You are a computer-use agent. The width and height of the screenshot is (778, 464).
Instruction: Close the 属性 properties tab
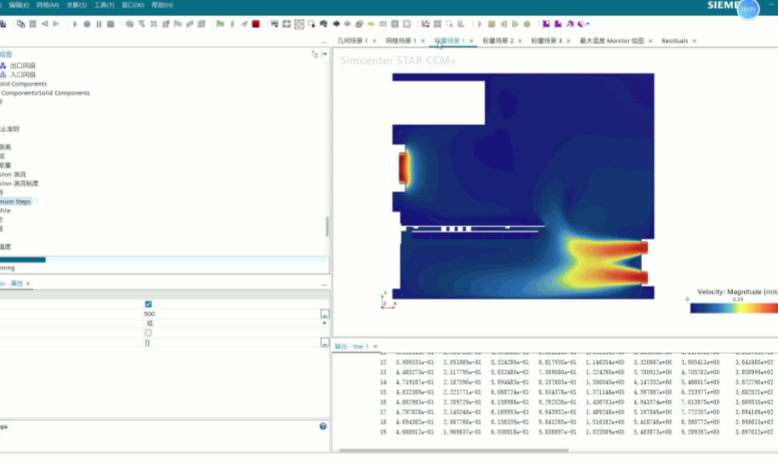coord(28,283)
